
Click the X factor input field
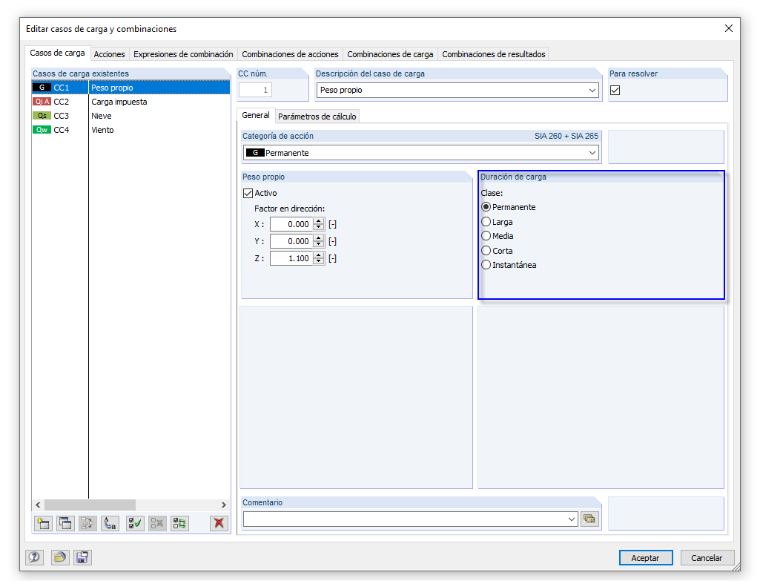[292, 224]
